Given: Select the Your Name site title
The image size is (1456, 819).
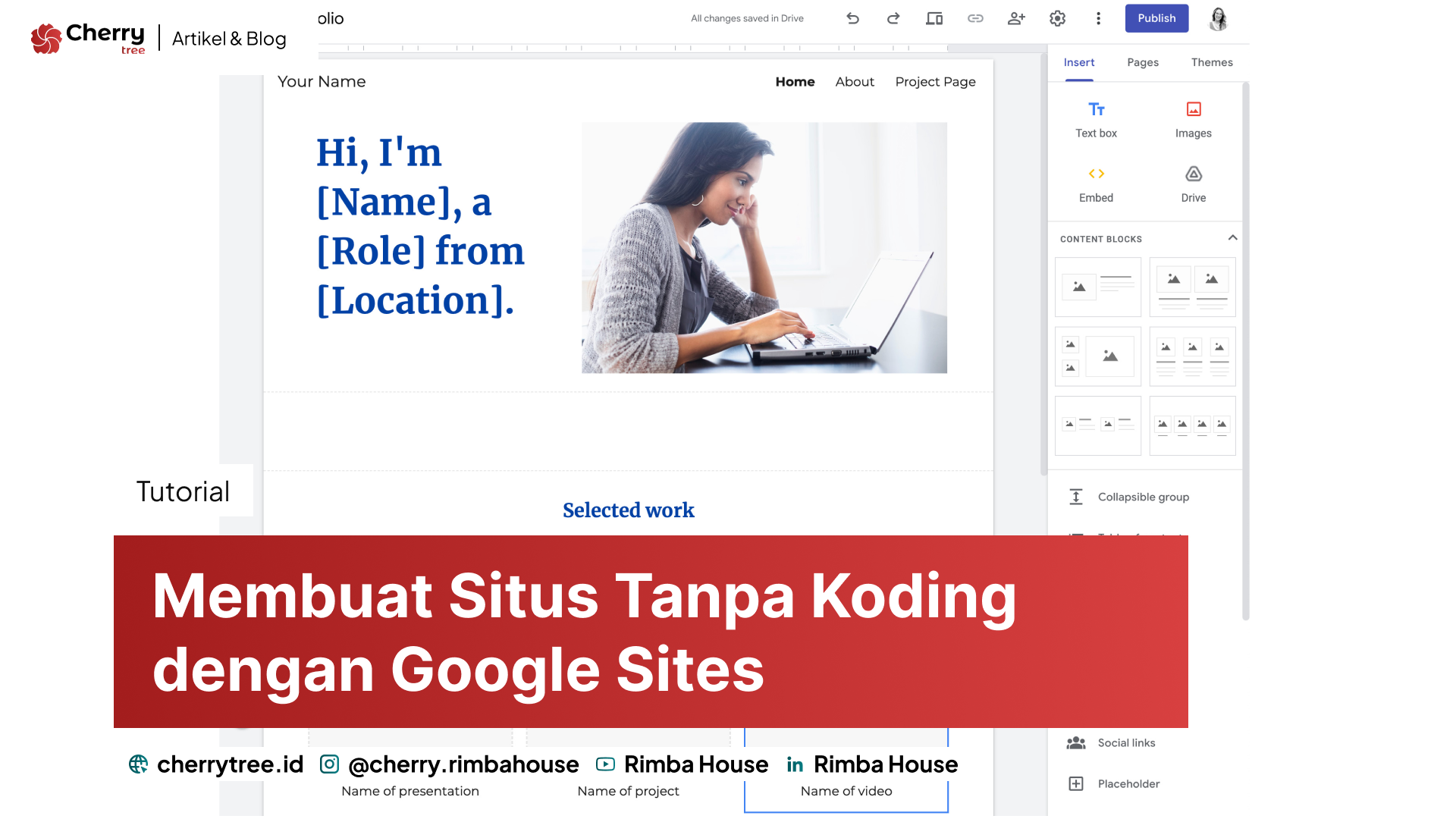Looking at the screenshot, I should click(322, 82).
